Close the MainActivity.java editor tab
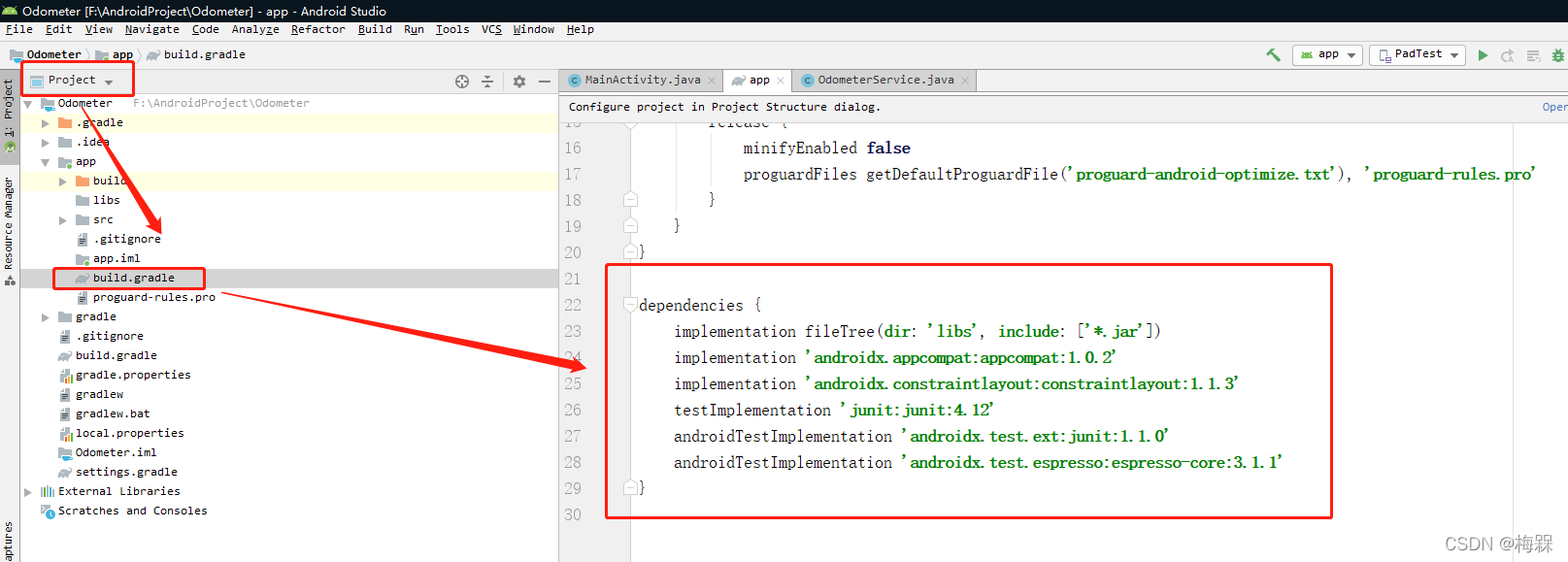The width and height of the screenshot is (1568, 562). click(x=712, y=81)
